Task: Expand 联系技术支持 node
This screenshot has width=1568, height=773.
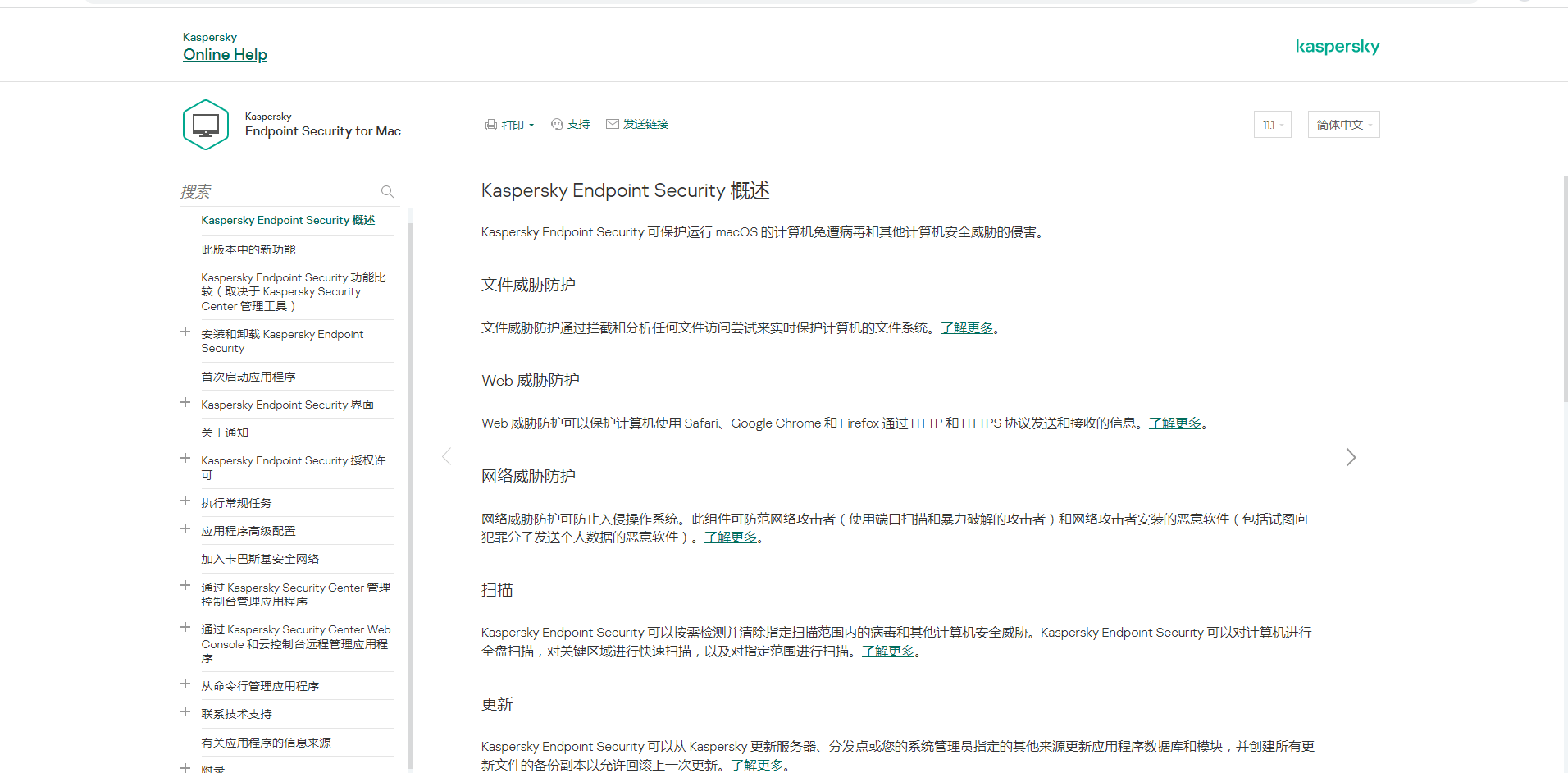Action: [x=185, y=712]
